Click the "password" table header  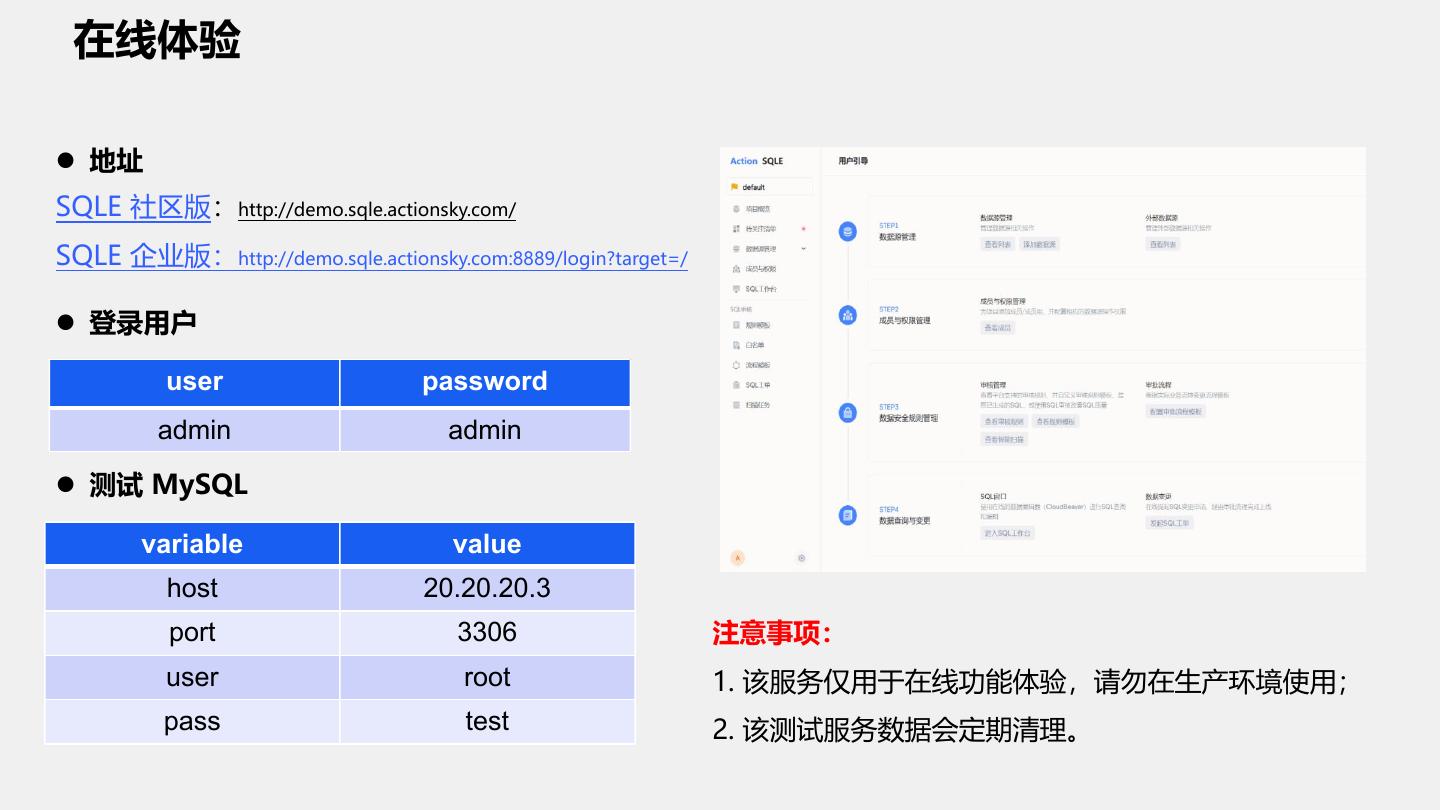(485, 382)
